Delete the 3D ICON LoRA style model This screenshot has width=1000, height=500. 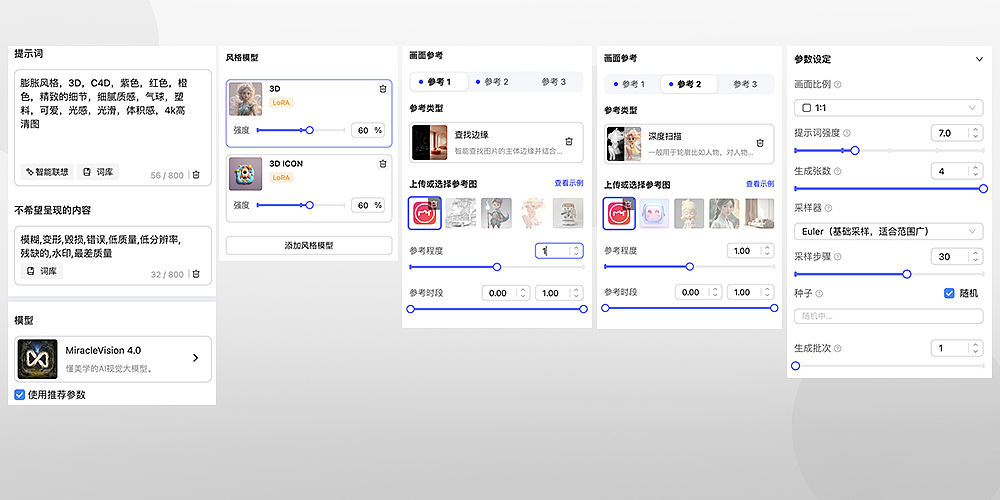click(383, 164)
